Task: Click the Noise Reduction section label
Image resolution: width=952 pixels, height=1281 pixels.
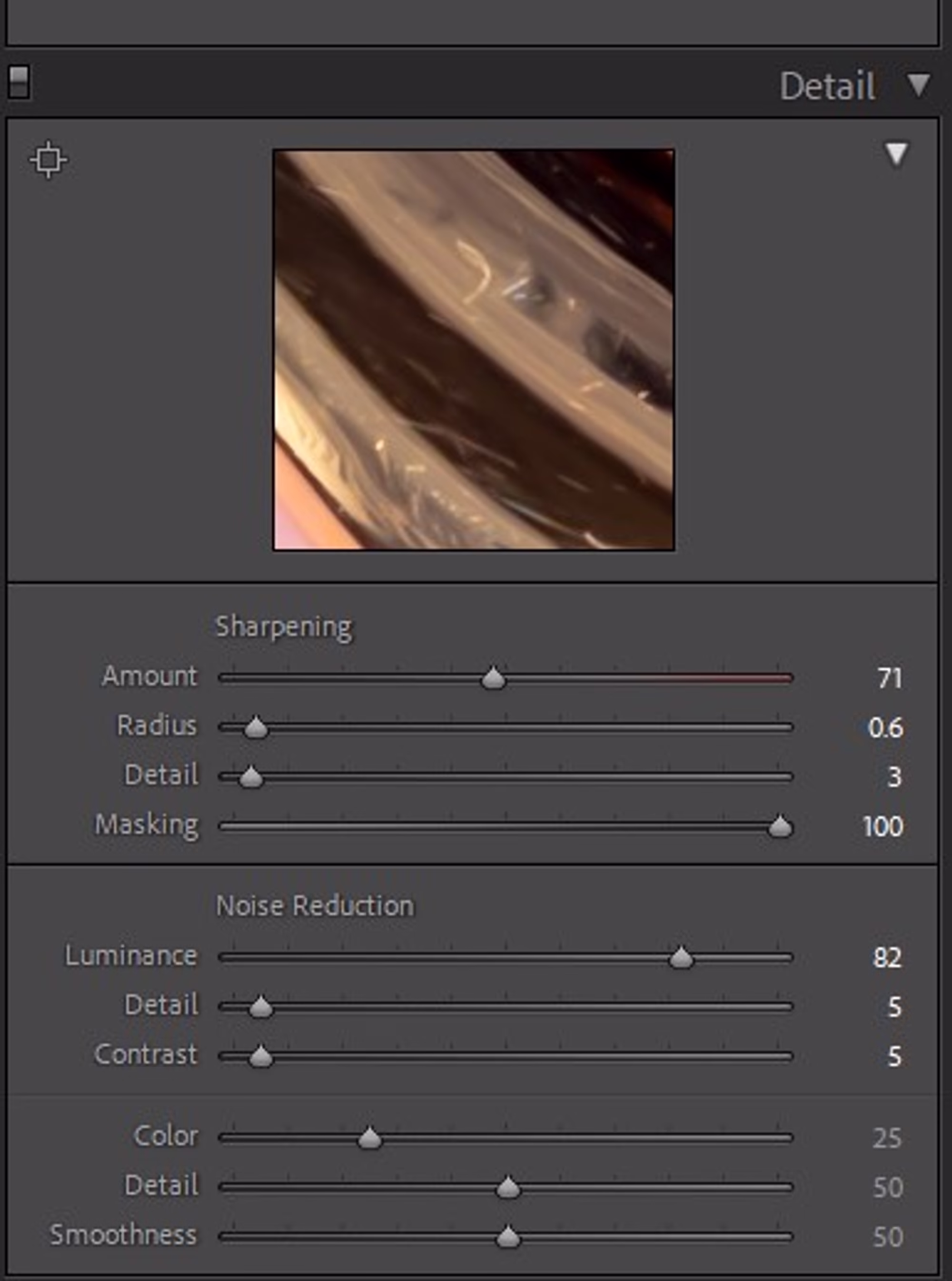Action: click(315, 906)
